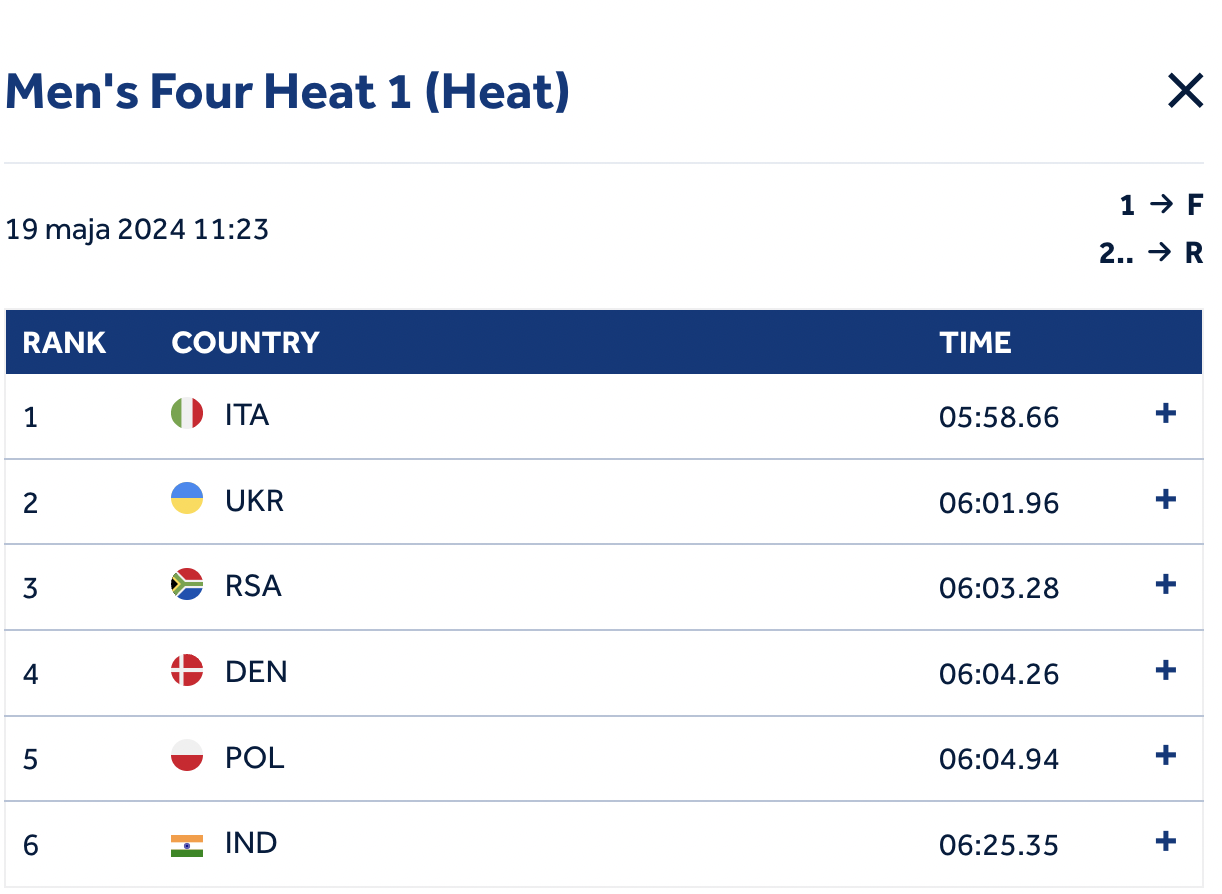
Task: Expand the ITA row plus icon
Action: (1165, 414)
